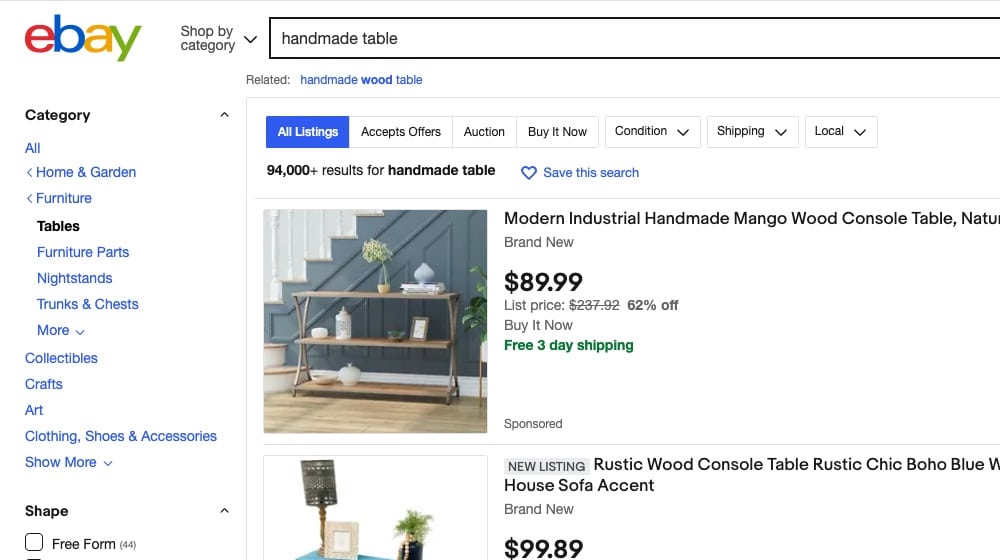Check the Free Form shape checkbox
Viewport: 1000px width, 560px height.
(x=34, y=542)
